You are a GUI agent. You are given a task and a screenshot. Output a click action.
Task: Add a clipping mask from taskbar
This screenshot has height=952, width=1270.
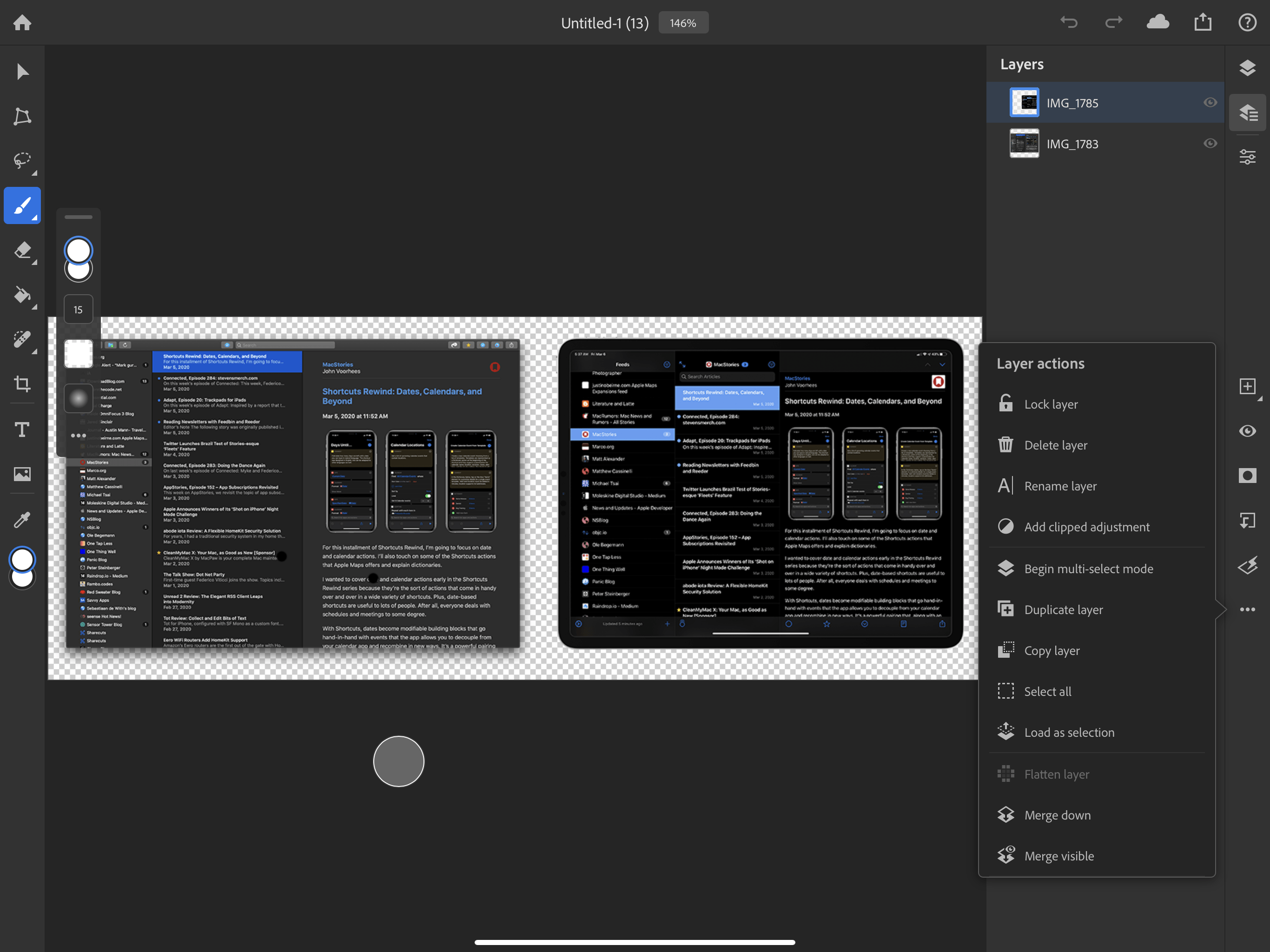tap(1248, 521)
